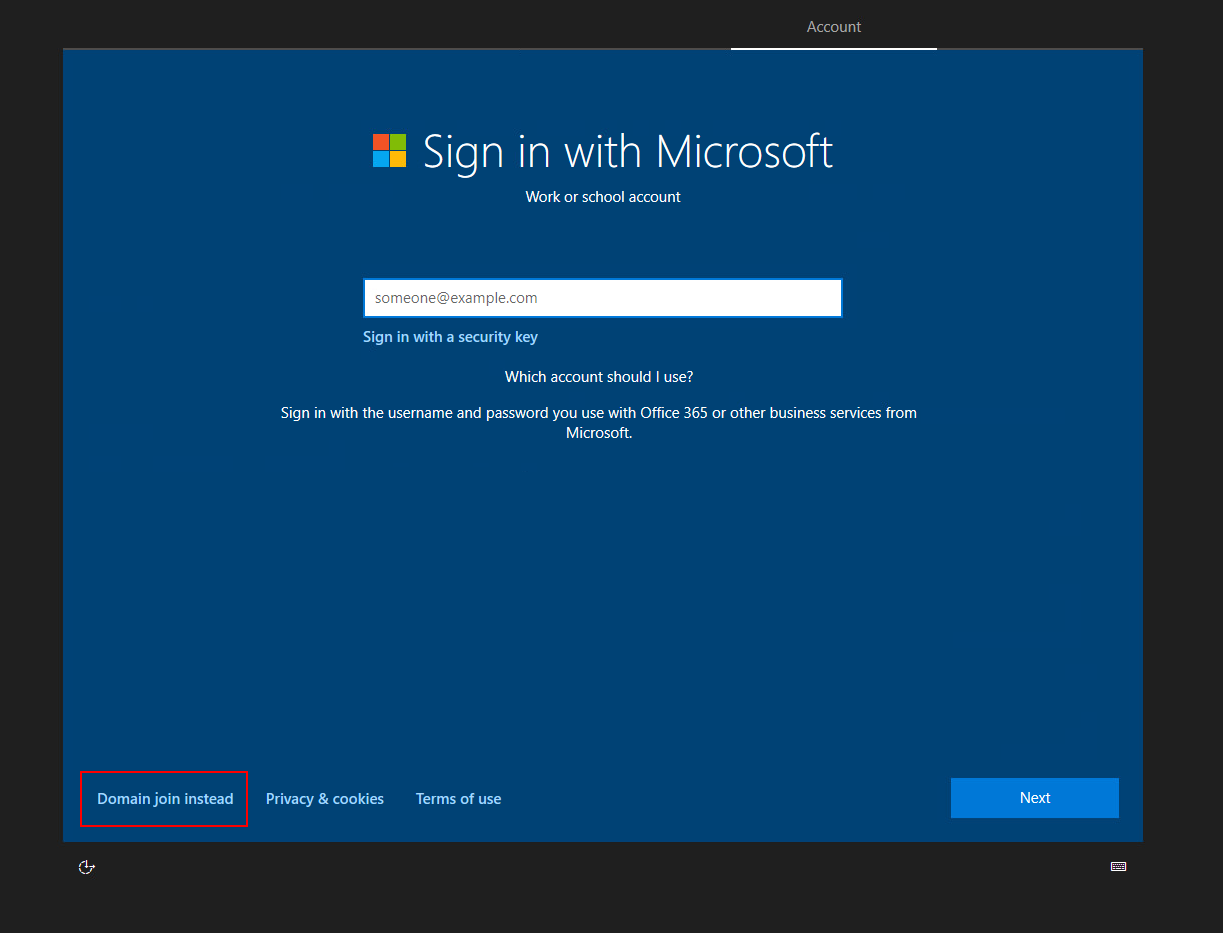This screenshot has width=1223, height=933.
Task: Click the 'Work or school account' subtitle
Action: click(603, 197)
